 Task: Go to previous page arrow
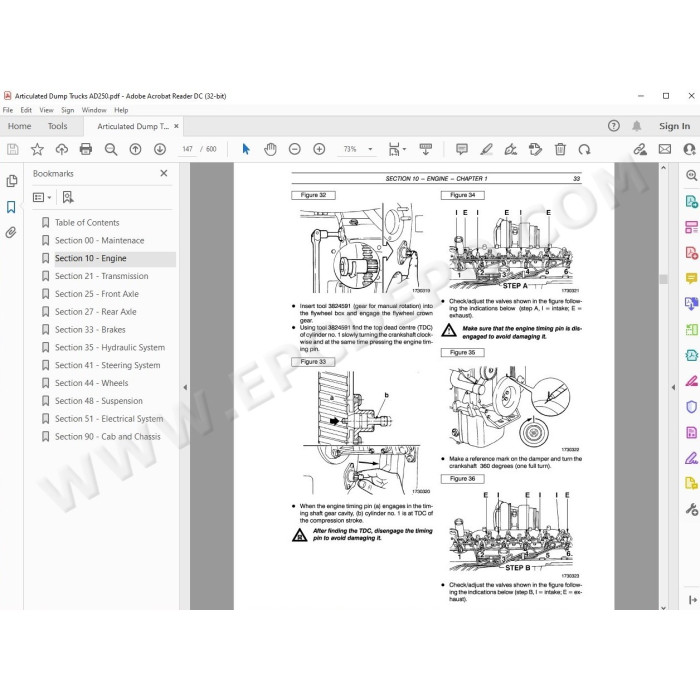click(x=135, y=149)
